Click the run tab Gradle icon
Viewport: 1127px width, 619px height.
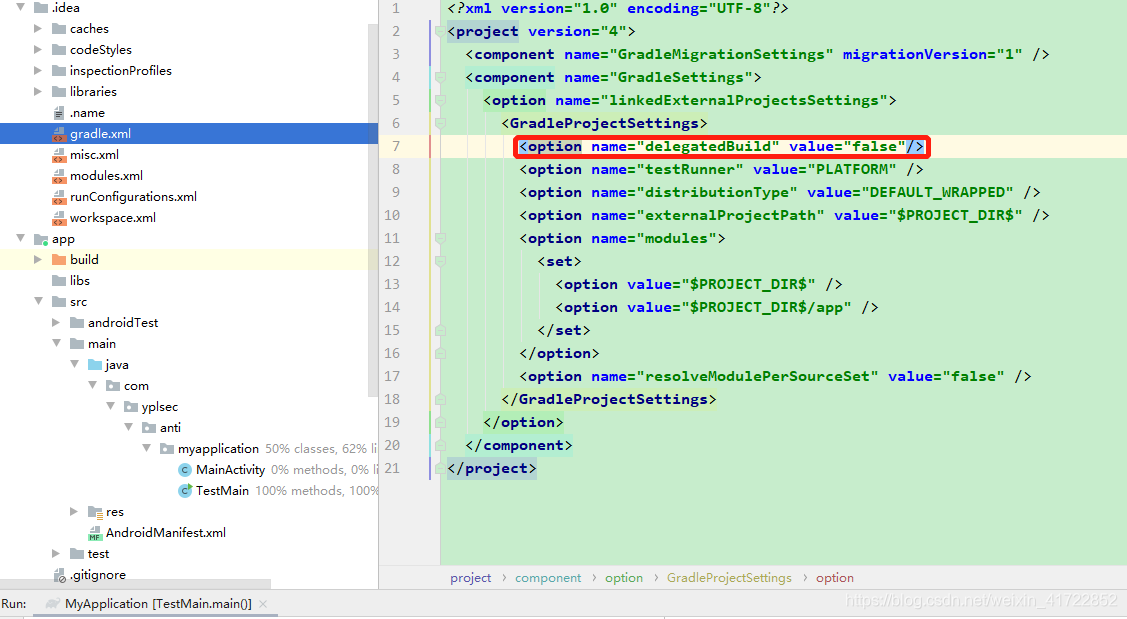pos(52,604)
